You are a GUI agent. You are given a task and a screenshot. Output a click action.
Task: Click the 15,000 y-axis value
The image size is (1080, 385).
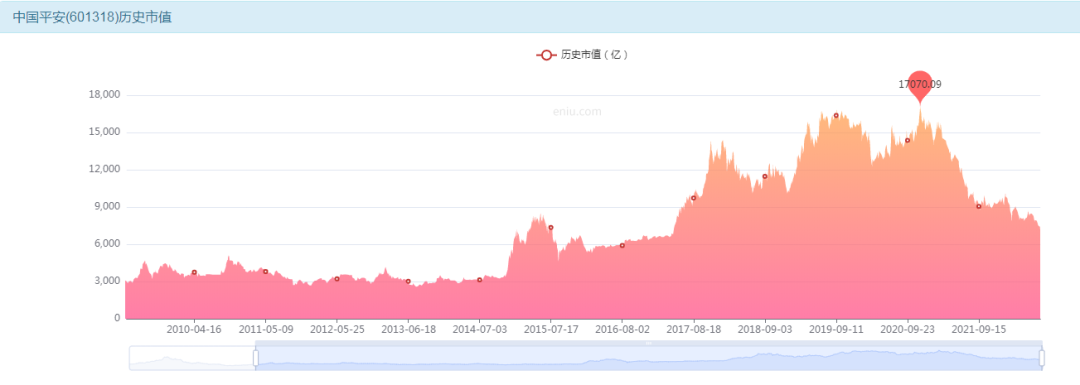pyautogui.click(x=105, y=132)
